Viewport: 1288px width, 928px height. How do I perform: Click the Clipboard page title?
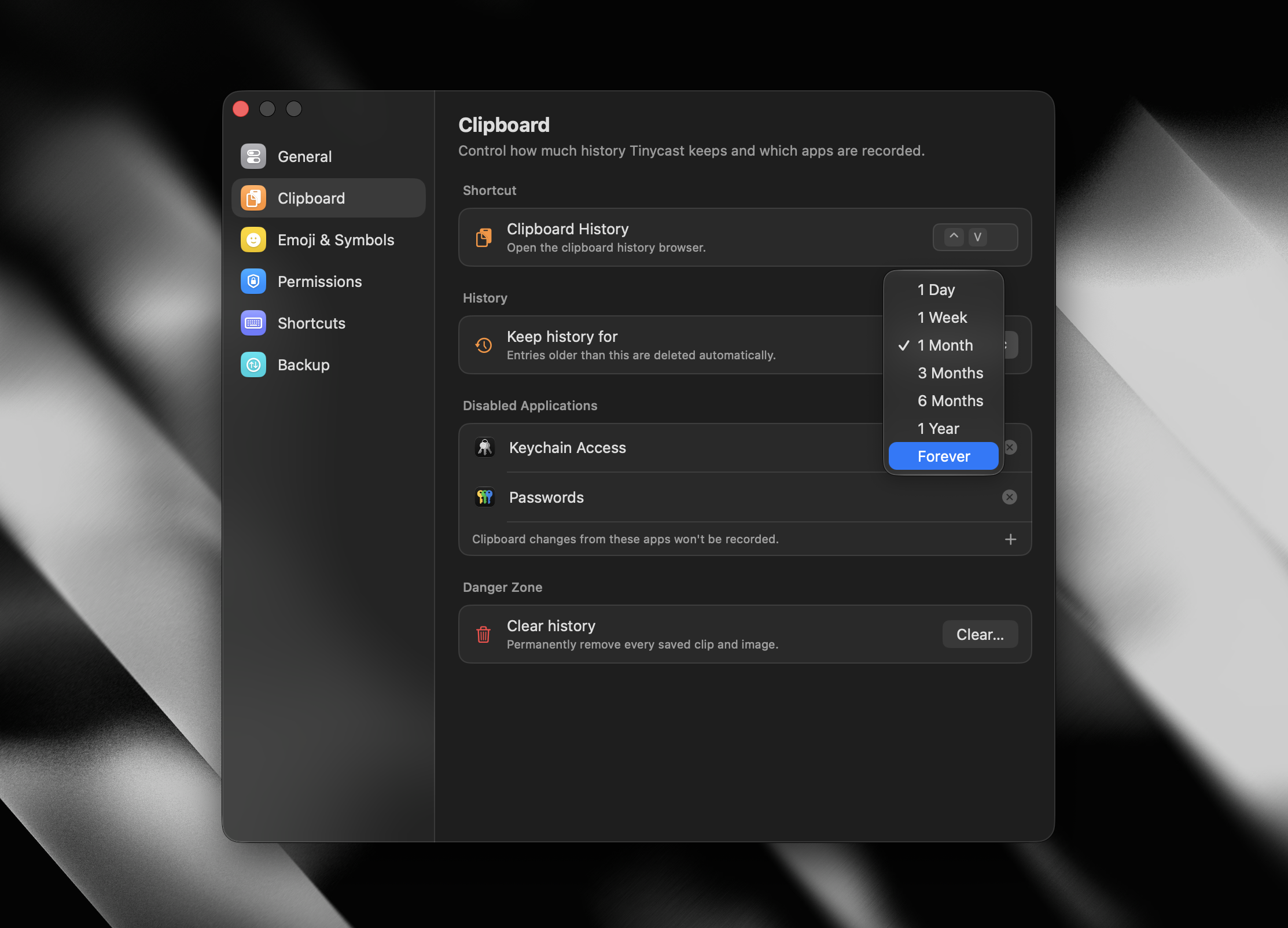tap(504, 124)
